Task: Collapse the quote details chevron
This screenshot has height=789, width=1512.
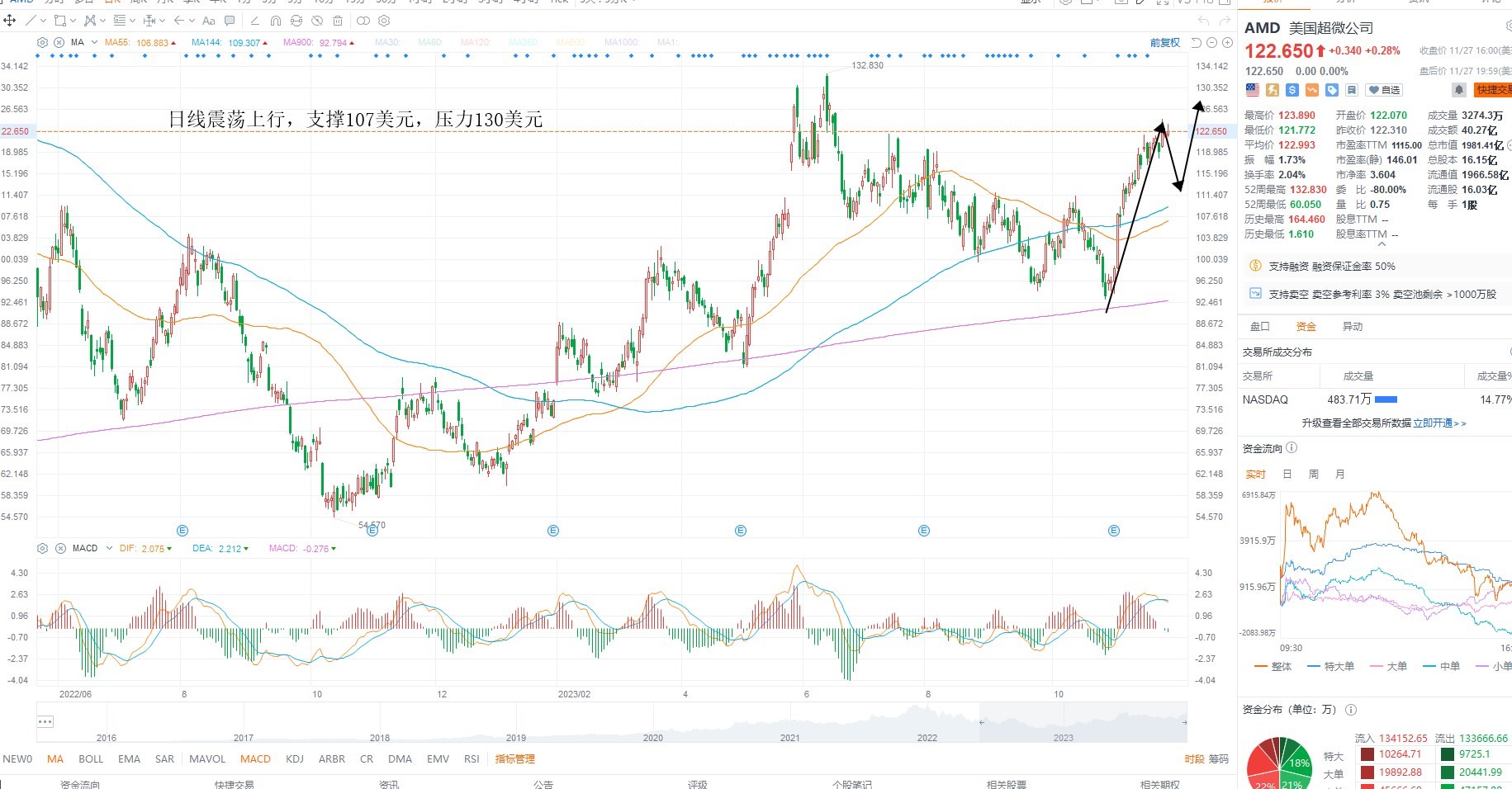Action: [x=1383, y=244]
